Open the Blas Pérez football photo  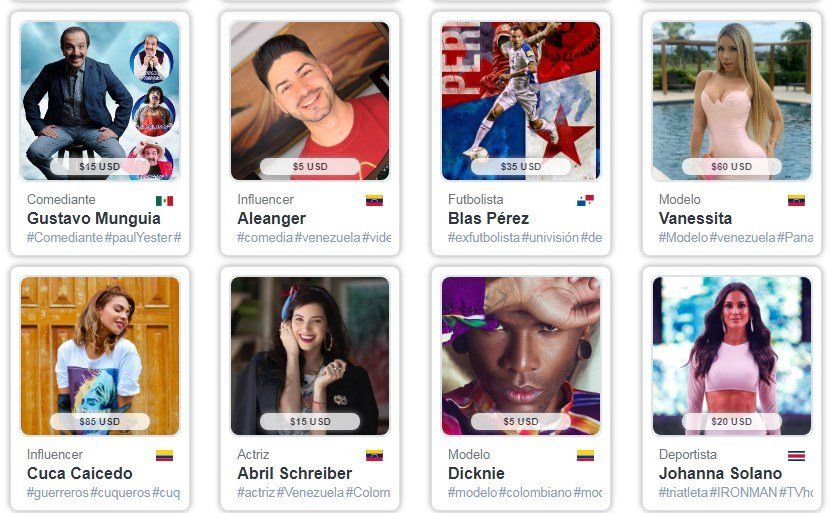(x=521, y=101)
